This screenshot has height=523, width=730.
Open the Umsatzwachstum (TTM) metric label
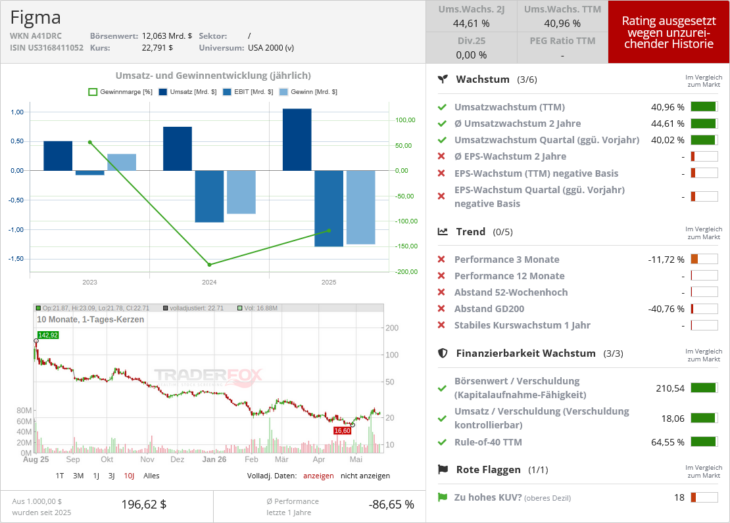point(509,107)
